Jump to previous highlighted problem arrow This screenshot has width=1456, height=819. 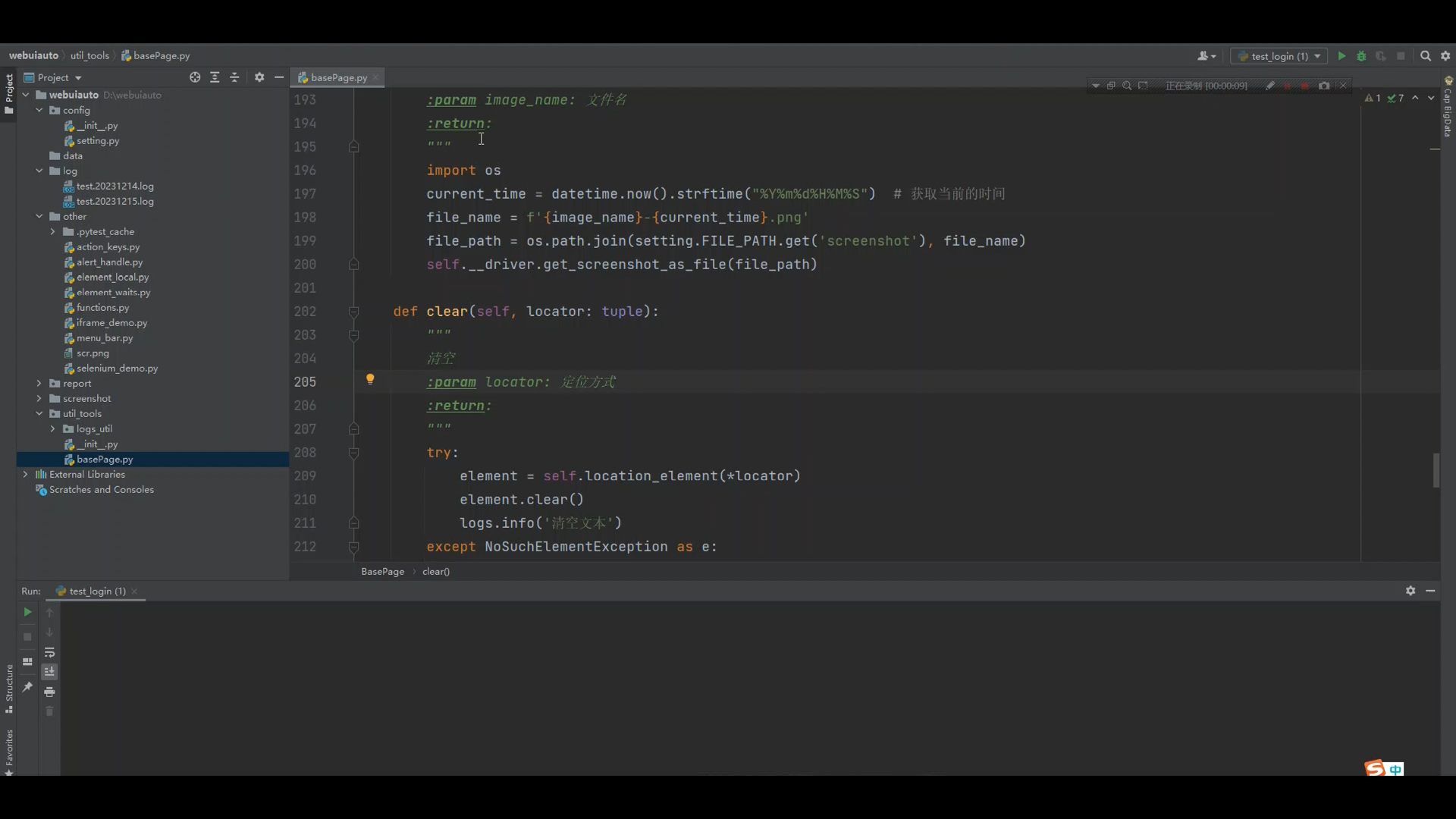1415,98
